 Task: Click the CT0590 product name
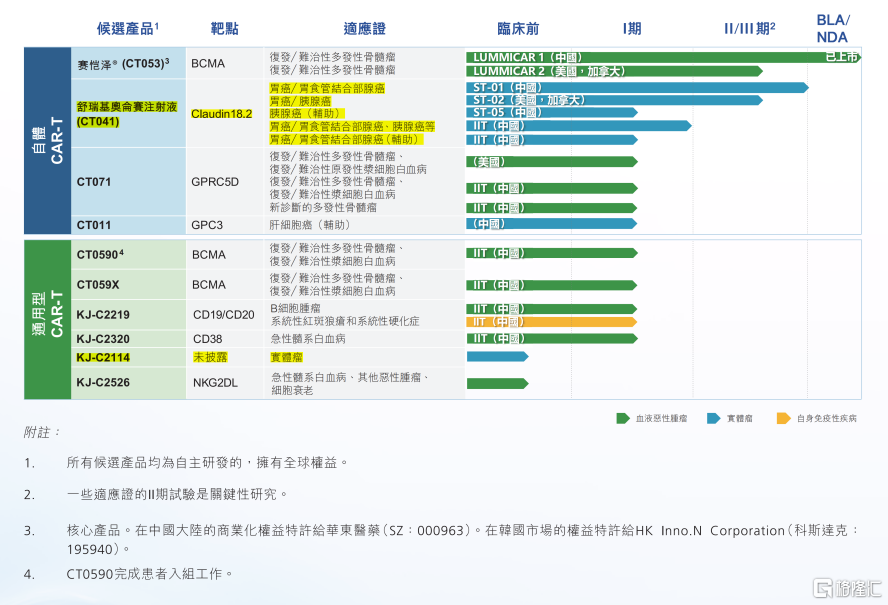(x=100, y=254)
